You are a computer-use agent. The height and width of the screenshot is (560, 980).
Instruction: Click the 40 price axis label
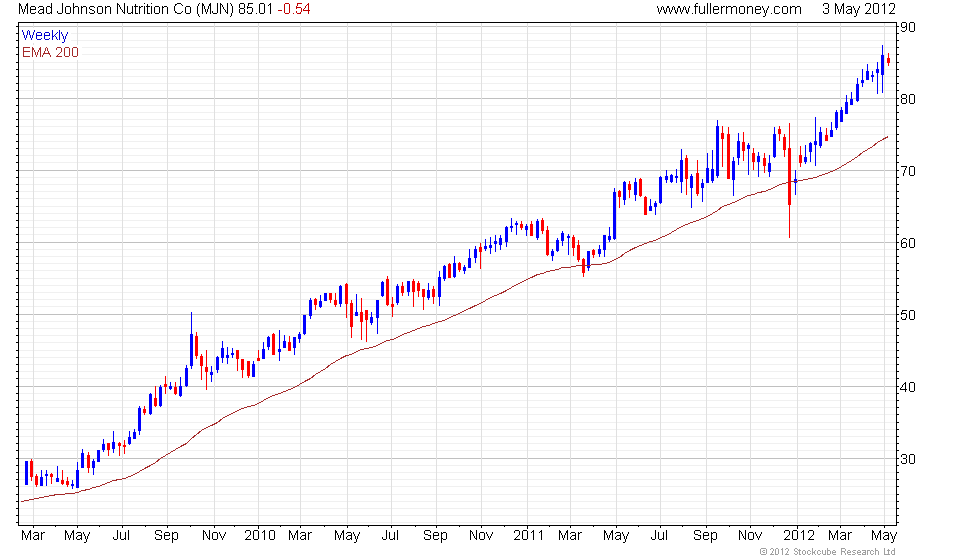pyautogui.click(x=908, y=387)
